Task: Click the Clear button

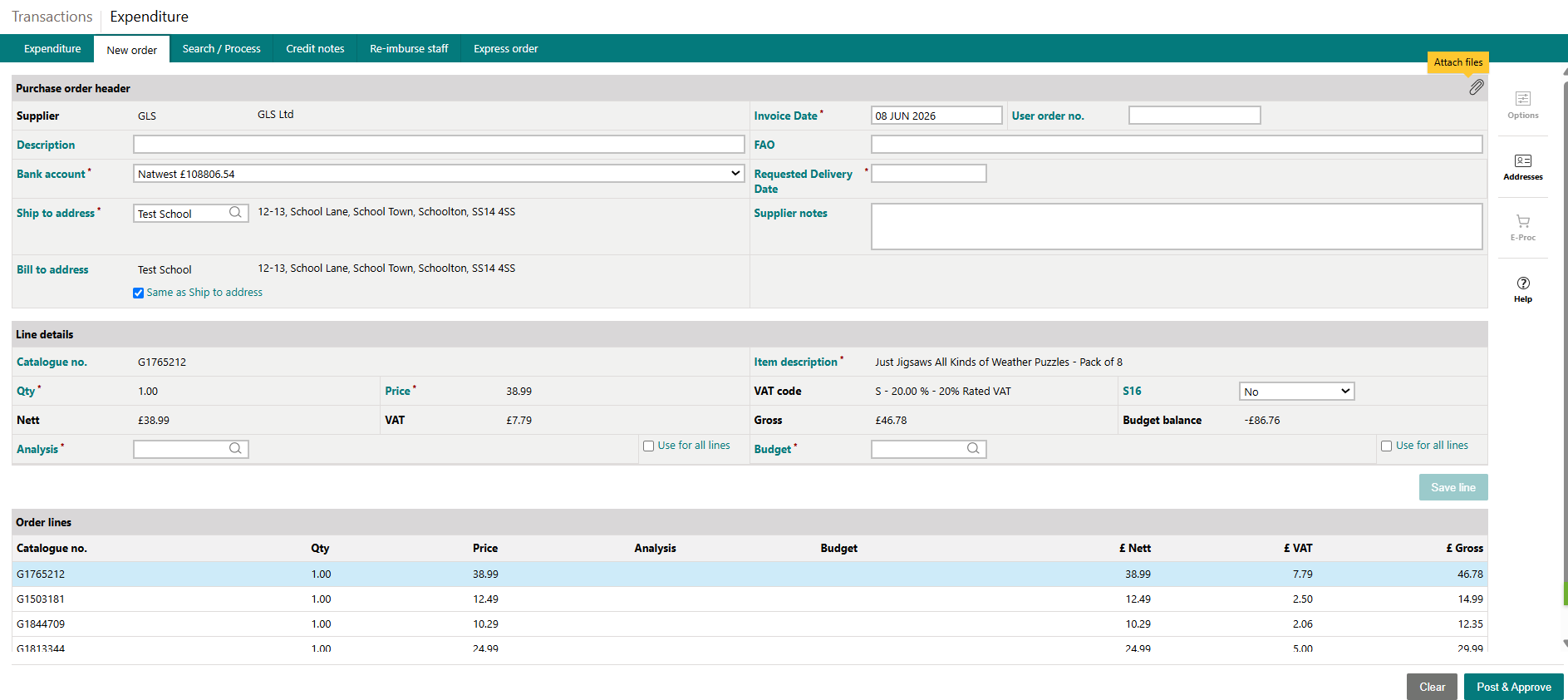Action: click(1432, 687)
